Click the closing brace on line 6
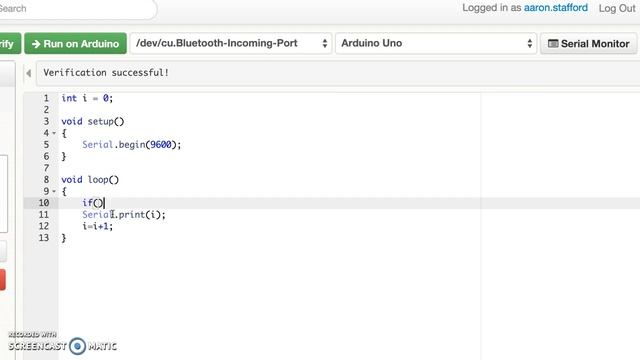The width and height of the screenshot is (640, 360). [x=64, y=156]
